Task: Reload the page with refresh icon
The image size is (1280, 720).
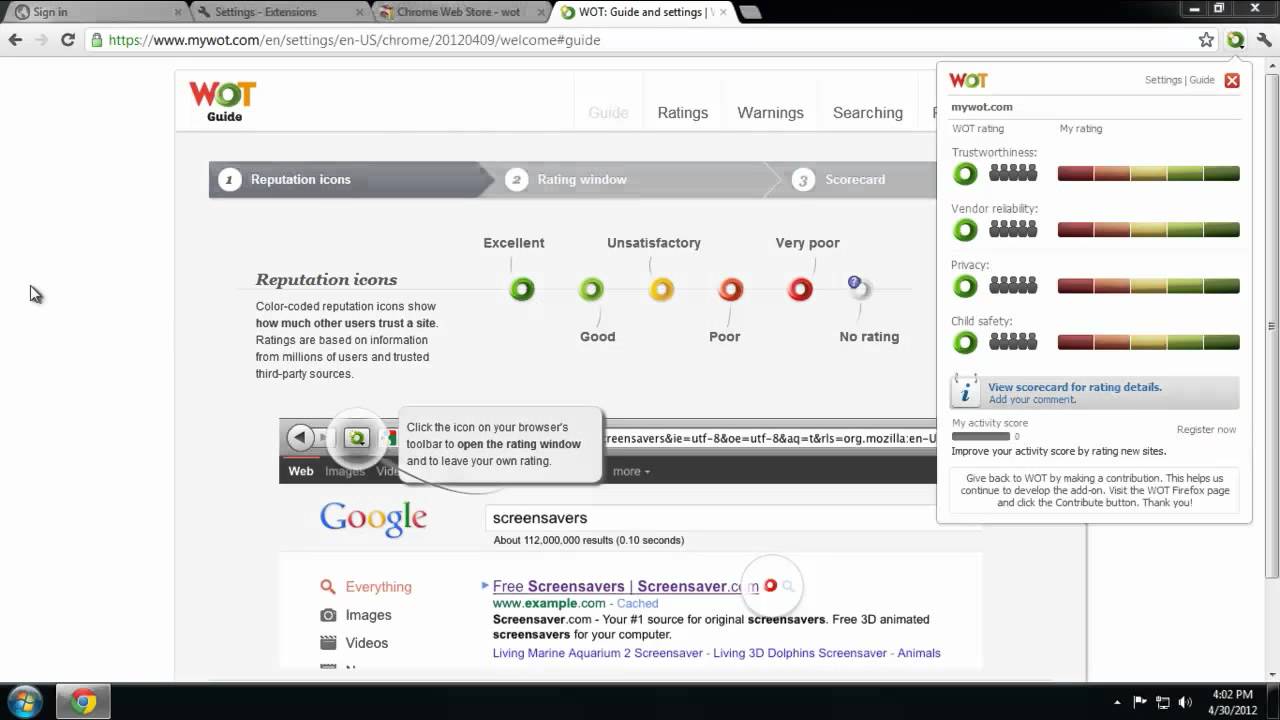Action: [x=68, y=40]
